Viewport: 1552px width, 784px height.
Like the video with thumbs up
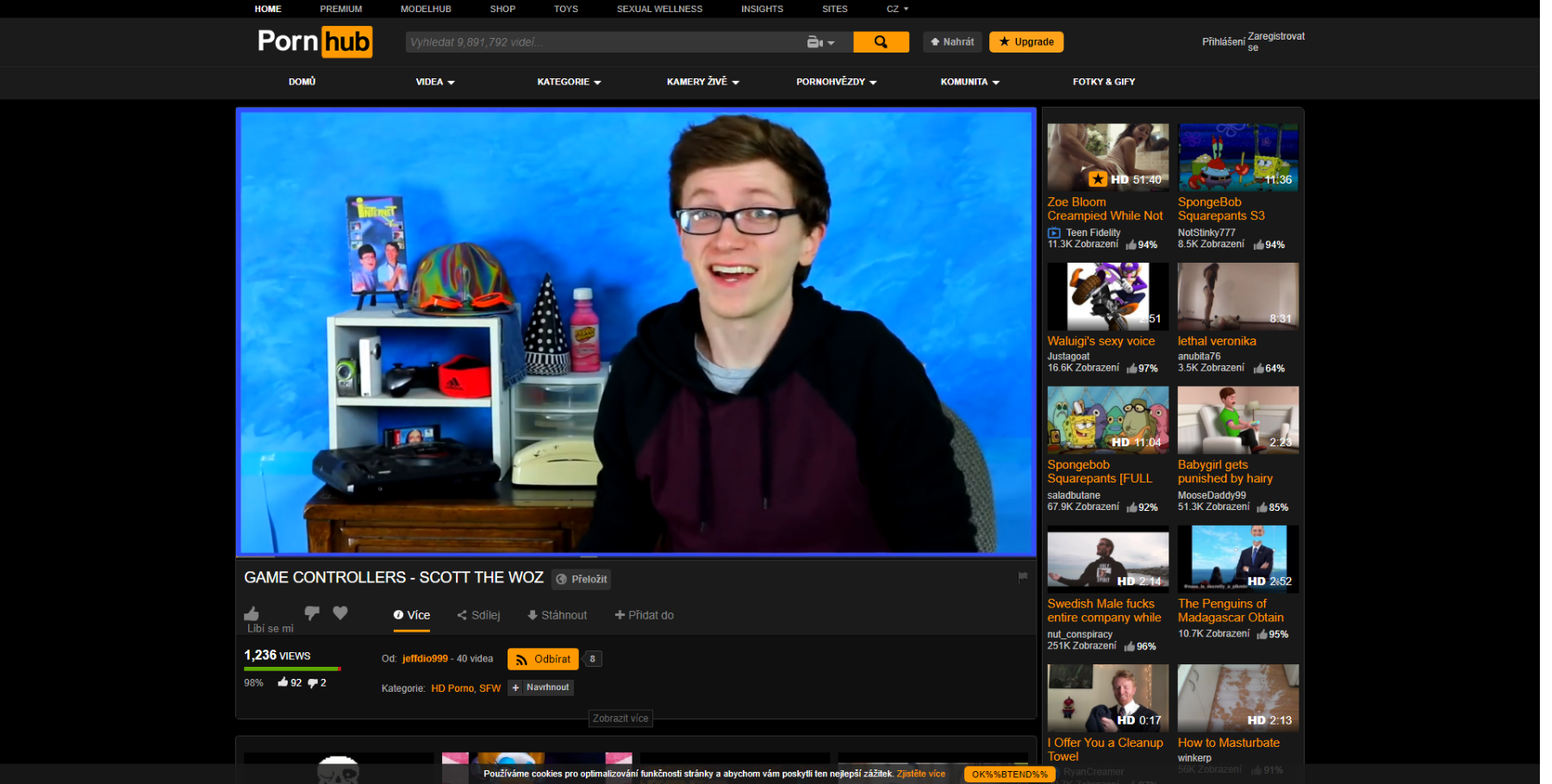pos(252,613)
